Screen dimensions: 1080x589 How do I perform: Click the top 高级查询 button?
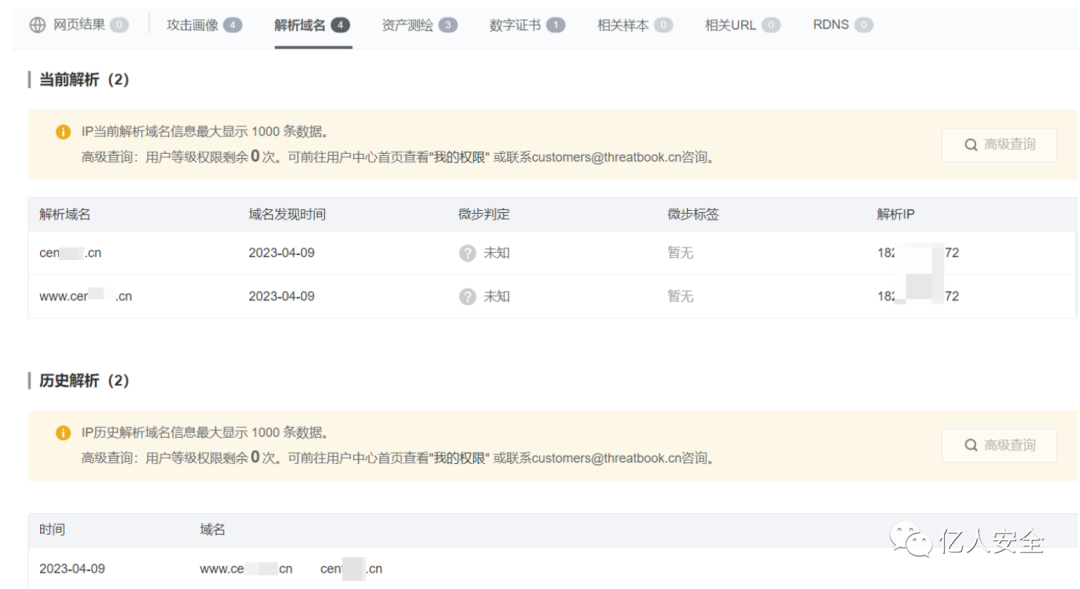pos(999,144)
